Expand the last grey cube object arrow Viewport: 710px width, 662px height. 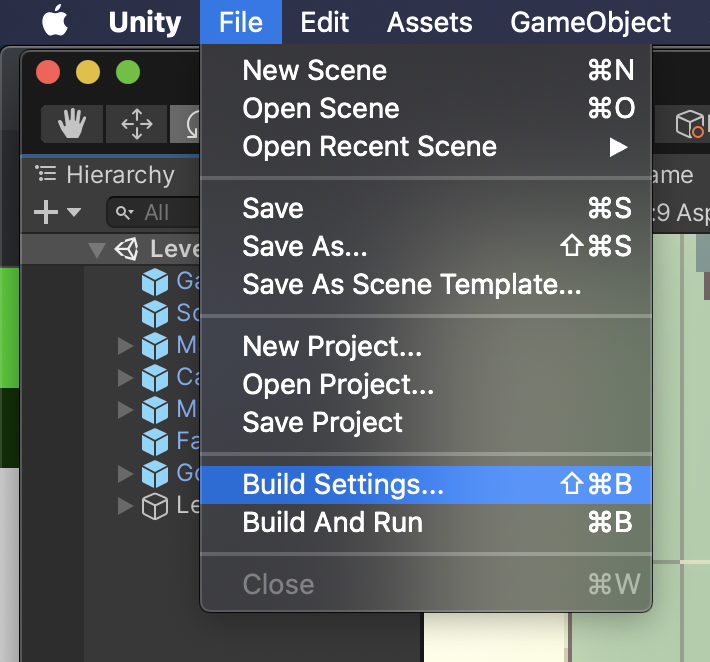(x=125, y=506)
